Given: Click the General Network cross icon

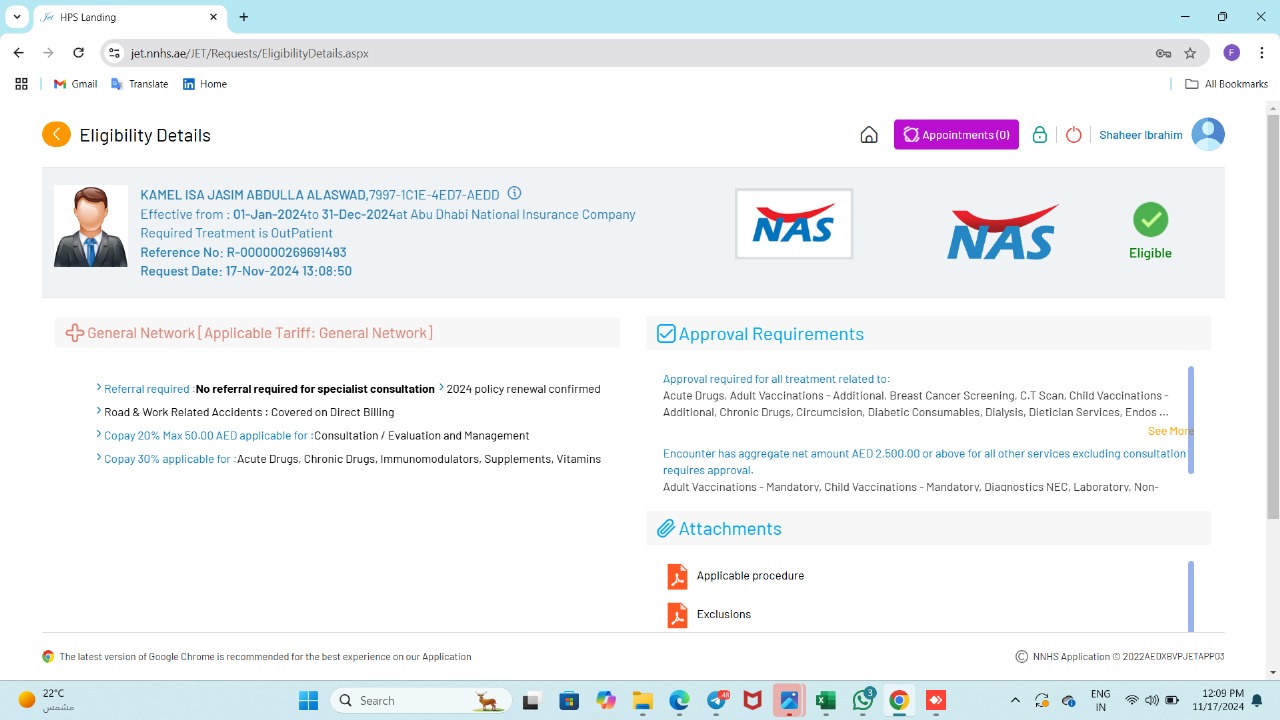Looking at the screenshot, I should click(x=74, y=333).
